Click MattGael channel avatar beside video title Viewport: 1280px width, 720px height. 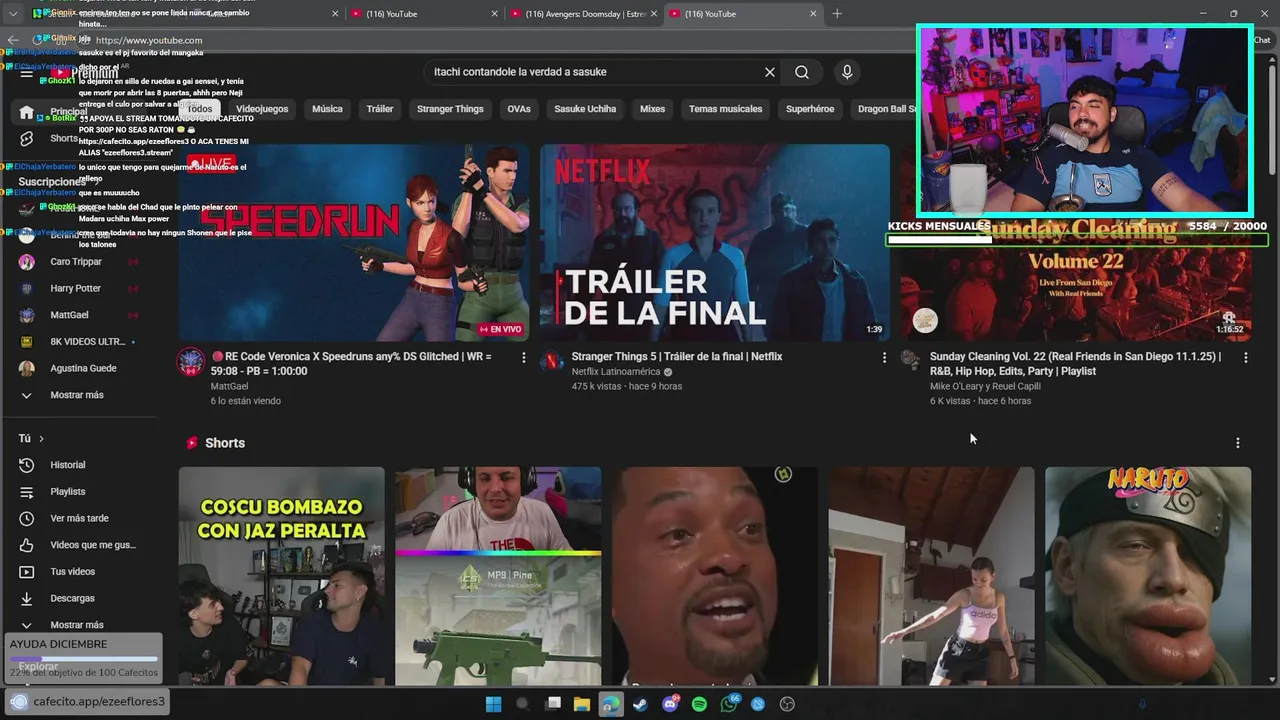191,362
